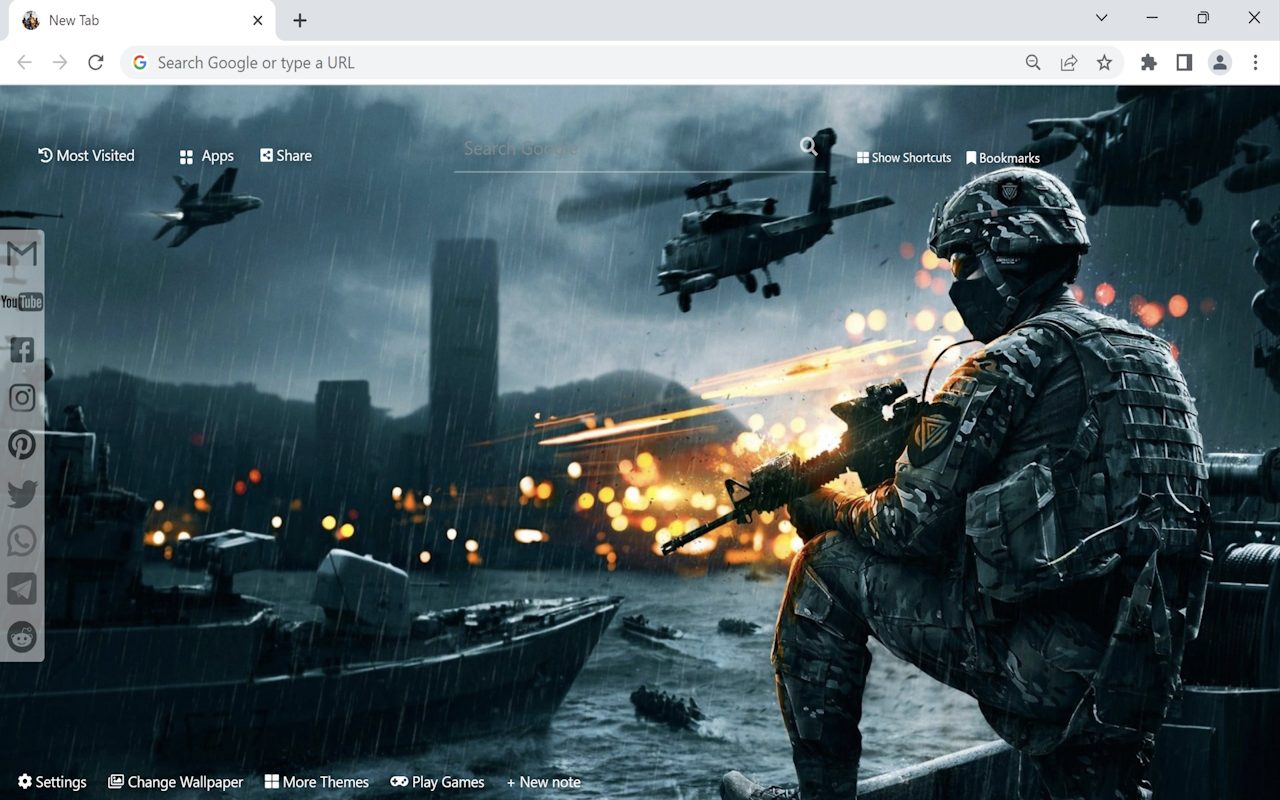1280x800 pixels.
Task: Add a New note
Action: point(544,782)
